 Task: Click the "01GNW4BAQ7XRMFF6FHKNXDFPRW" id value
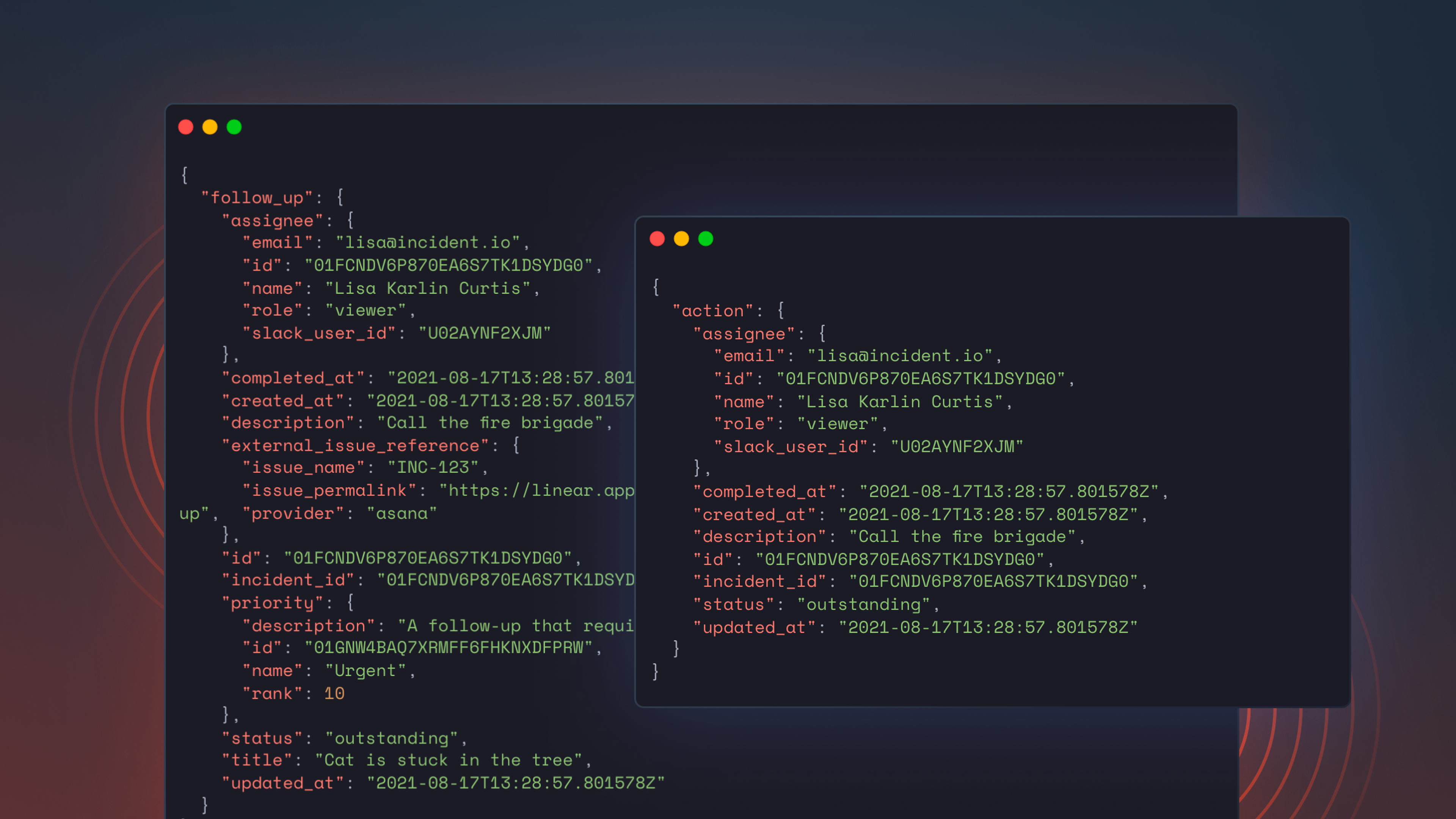(449, 648)
